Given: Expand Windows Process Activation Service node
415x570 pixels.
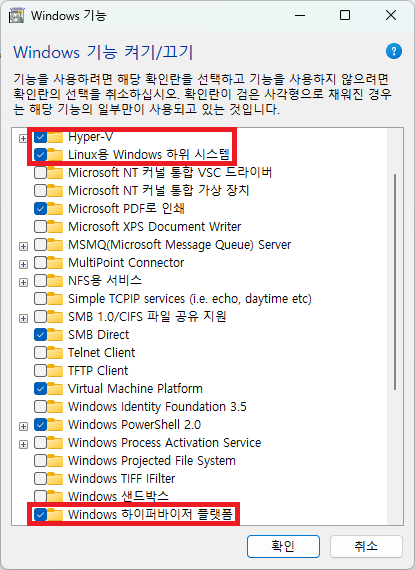Looking at the screenshot, I should coord(23,444).
